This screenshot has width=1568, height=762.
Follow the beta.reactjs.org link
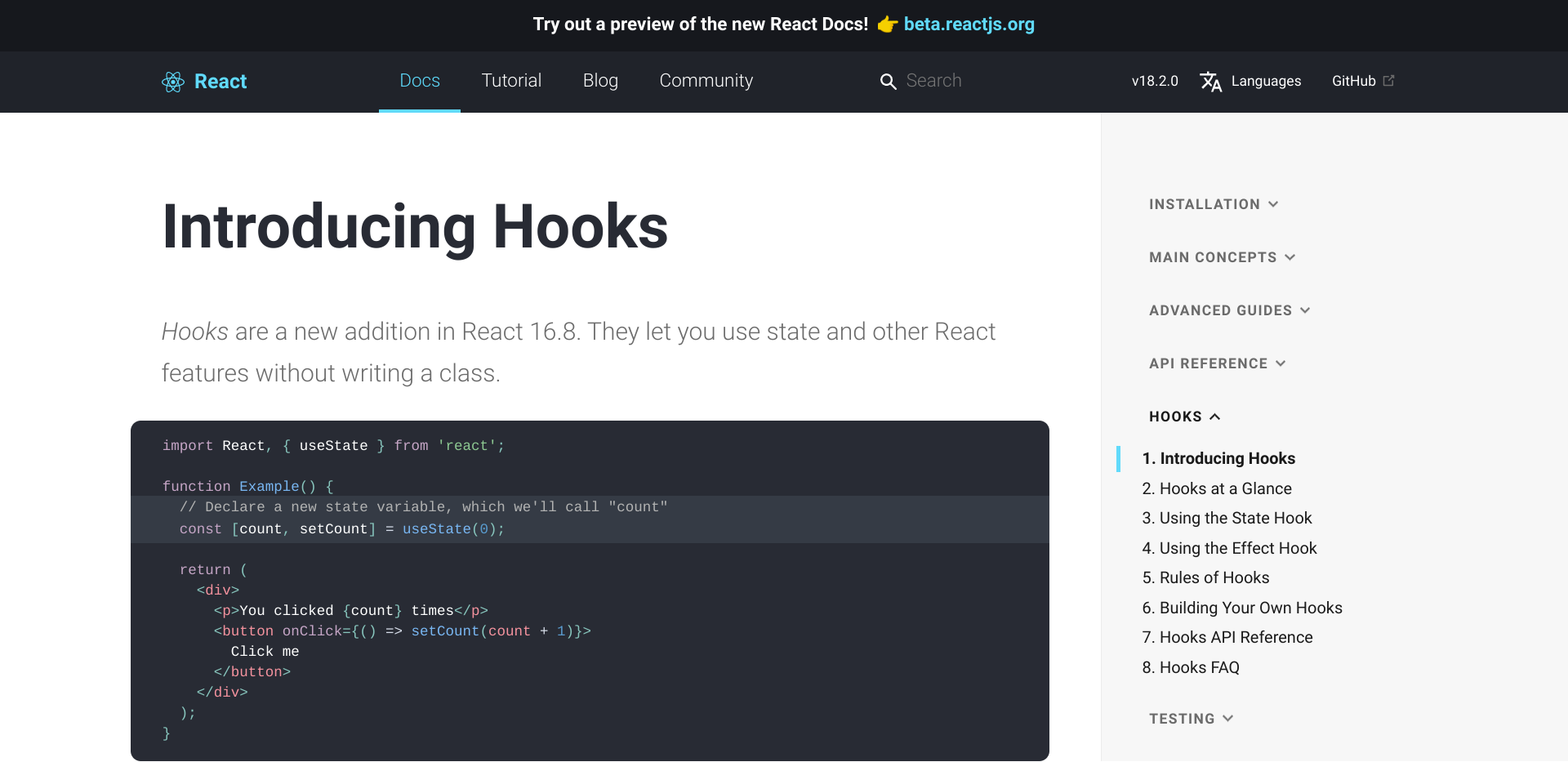(x=969, y=25)
